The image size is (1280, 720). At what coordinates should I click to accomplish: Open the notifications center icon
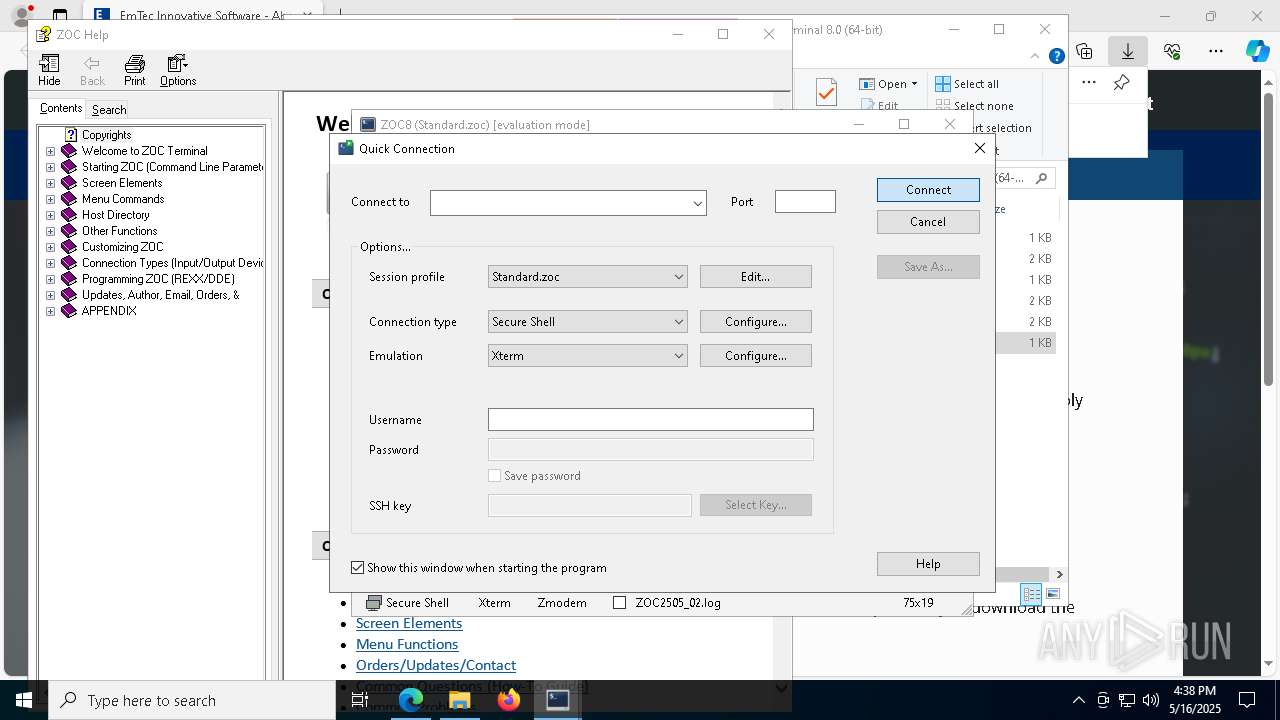(x=1247, y=700)
